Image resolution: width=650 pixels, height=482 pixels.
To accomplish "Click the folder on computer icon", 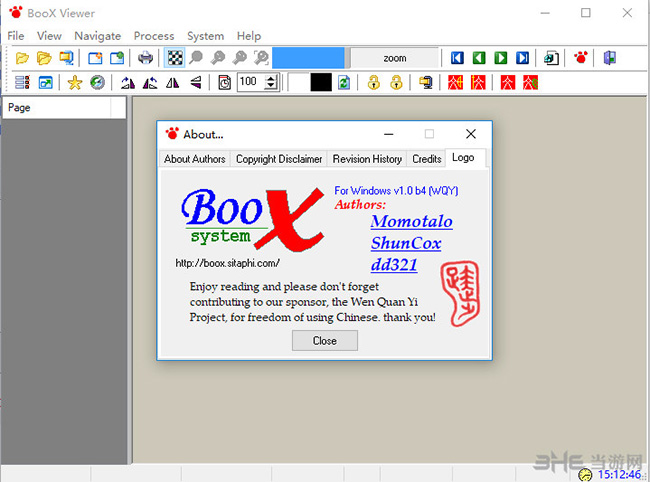I will coord(425,82).
